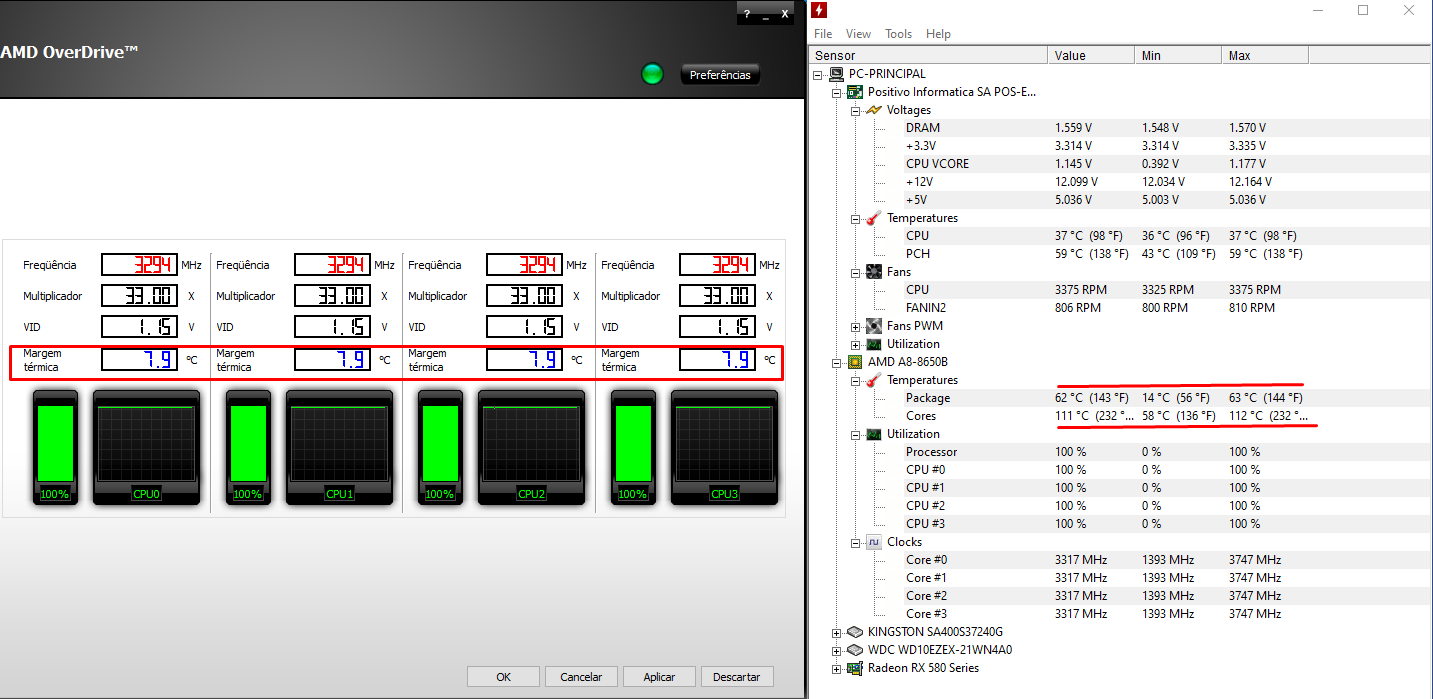Click the thermometer icon under AMD A8-8650B
The height and width of the screenshot is (699, 1433).
(x=874, y=380)
